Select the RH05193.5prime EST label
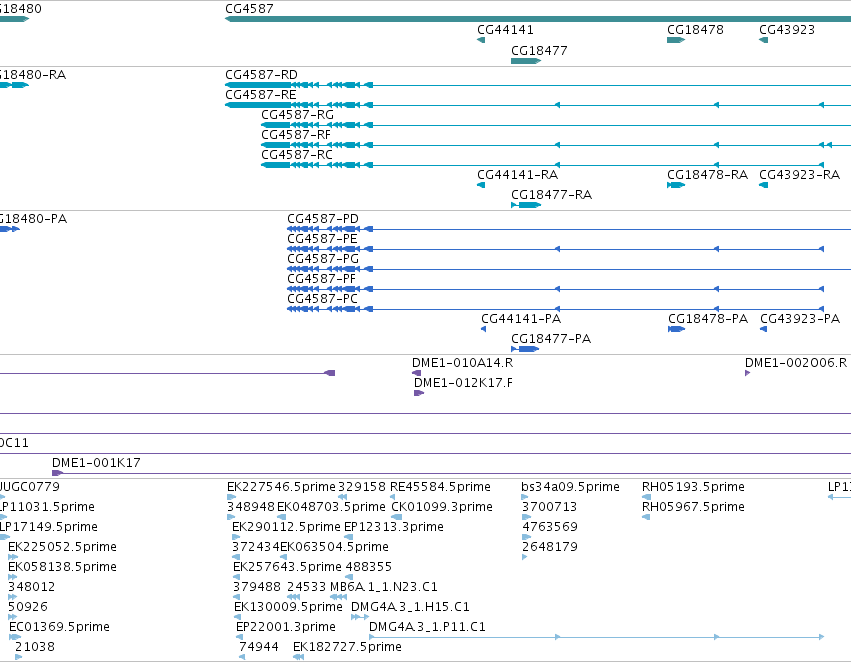This screenshot has height=662, width=851. point(693,487)
